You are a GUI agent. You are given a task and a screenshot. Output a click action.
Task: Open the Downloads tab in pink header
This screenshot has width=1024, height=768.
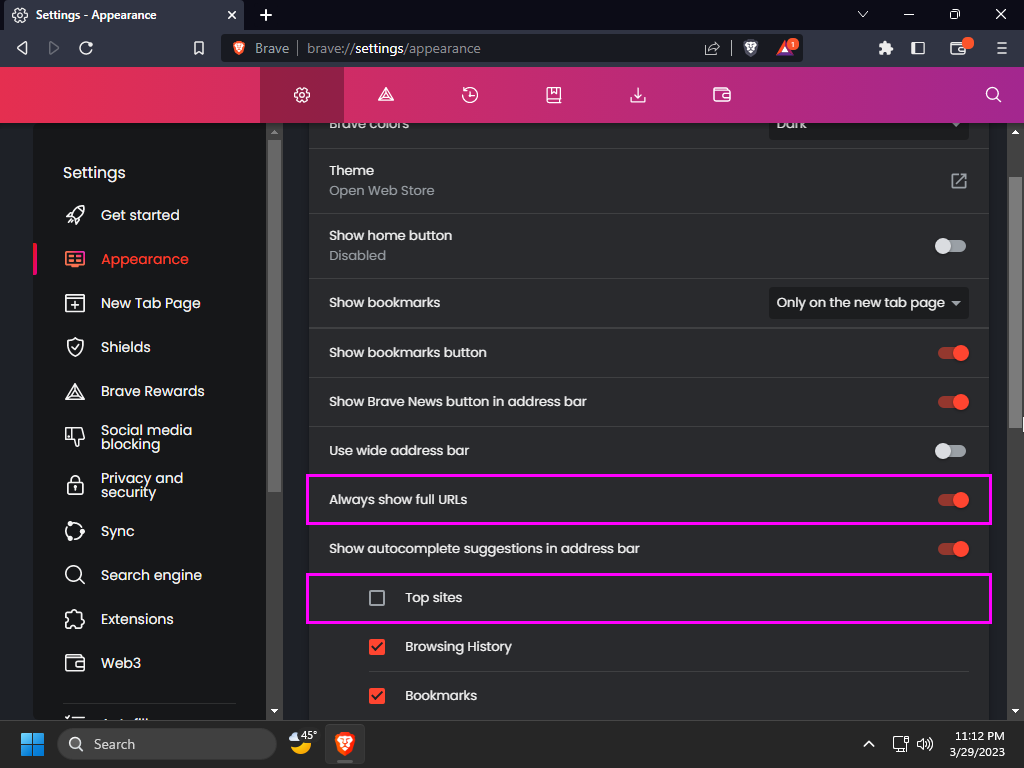pos(638,95)
